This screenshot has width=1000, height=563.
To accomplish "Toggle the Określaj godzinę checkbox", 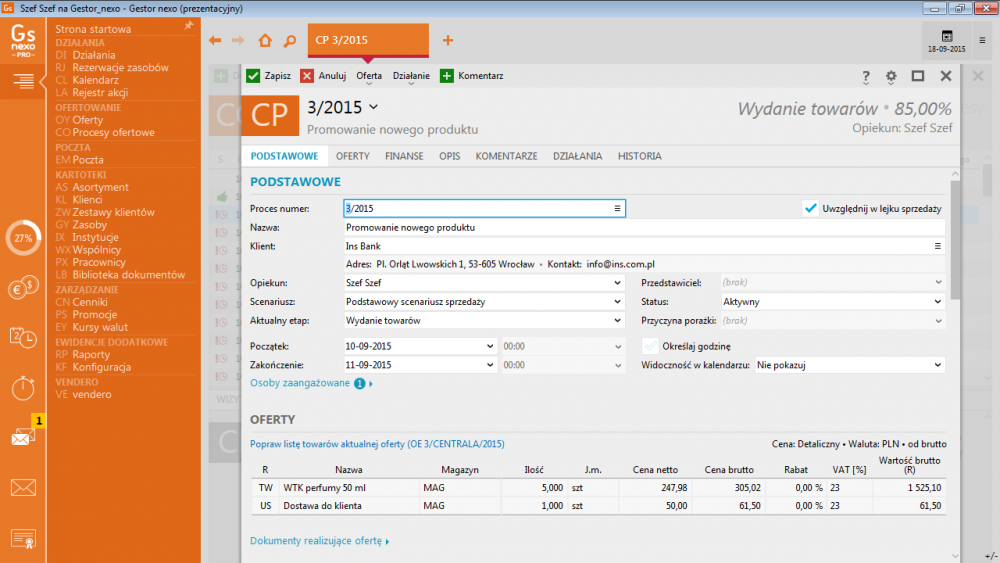I will click(x=649, y=345).
